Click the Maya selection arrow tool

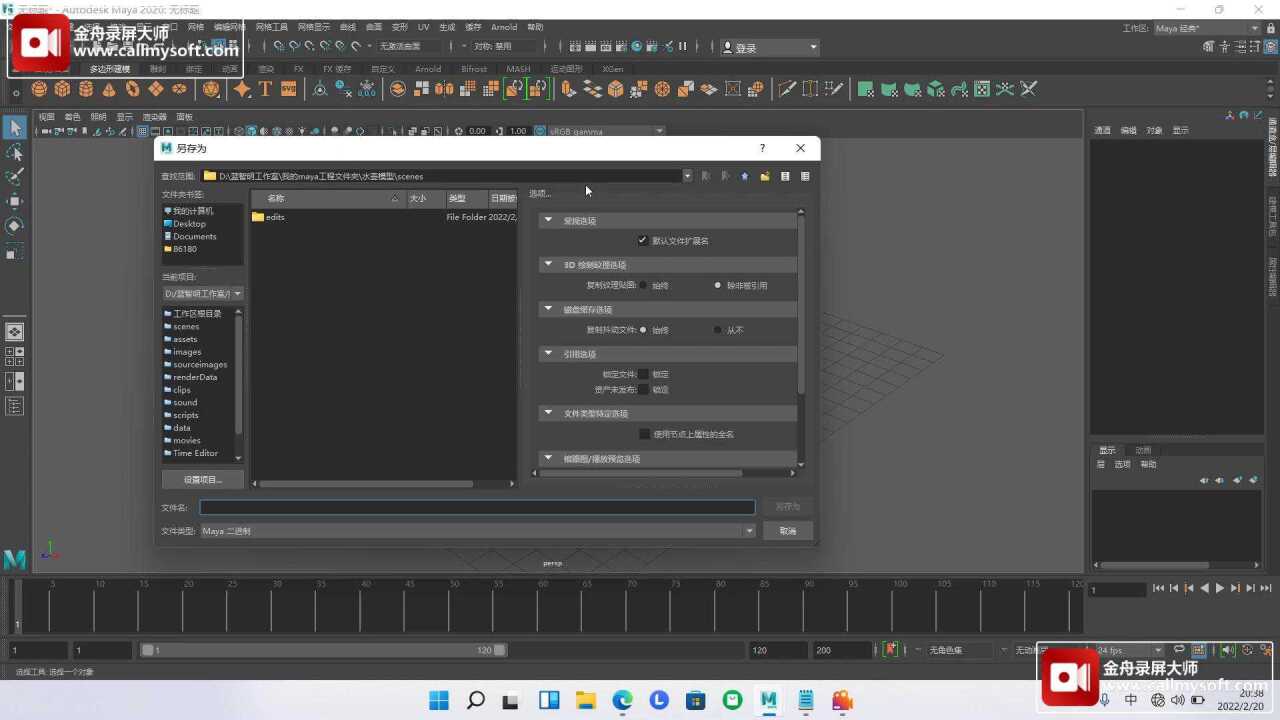point(14,127)
